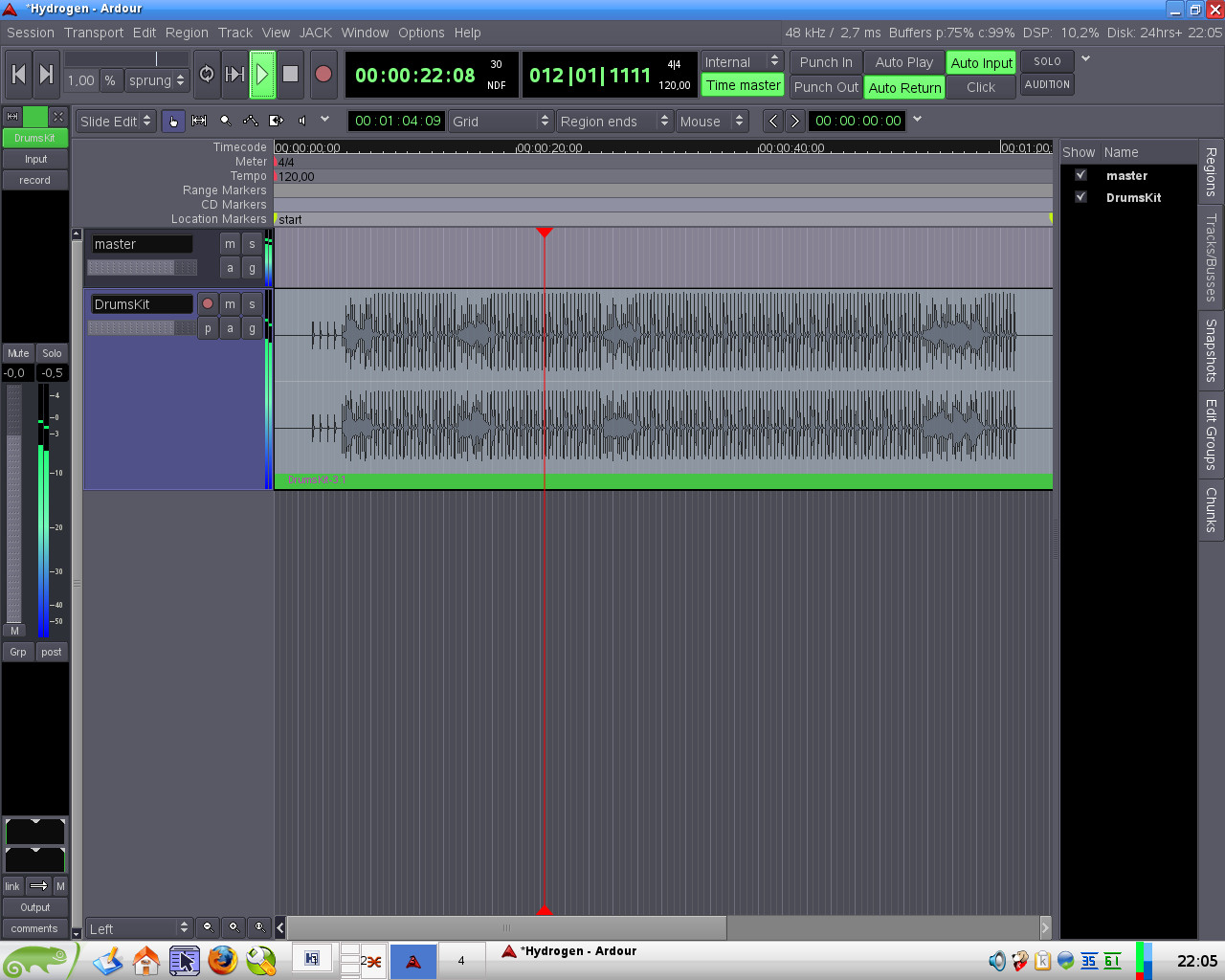The height and width of the screenshot is (980, 1225).
Task: Click the Input button in mixer strip
Action: (x=35, y=159)
